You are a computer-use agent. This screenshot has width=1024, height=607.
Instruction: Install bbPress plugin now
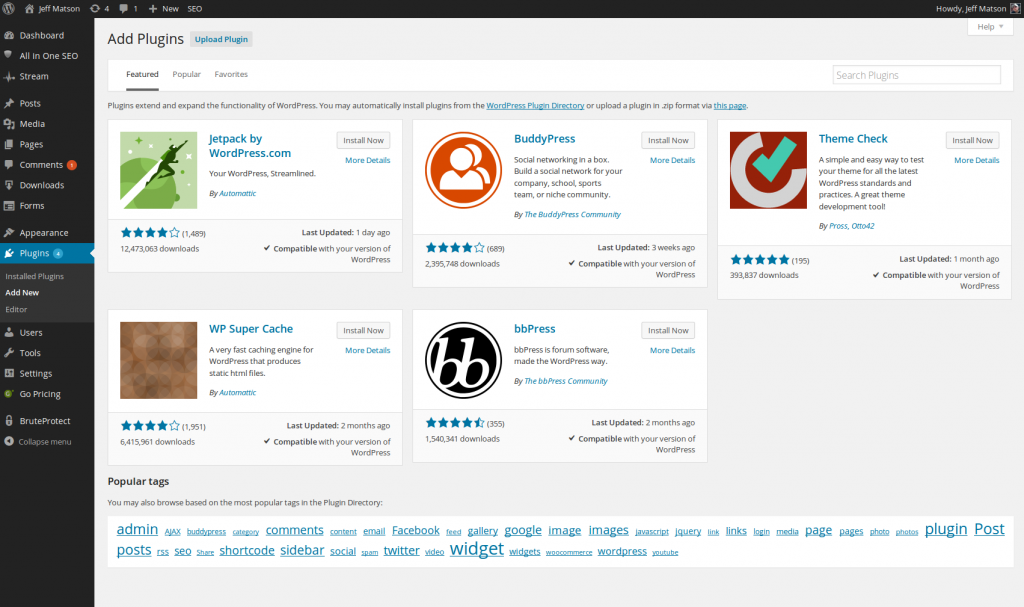point(668,331)
